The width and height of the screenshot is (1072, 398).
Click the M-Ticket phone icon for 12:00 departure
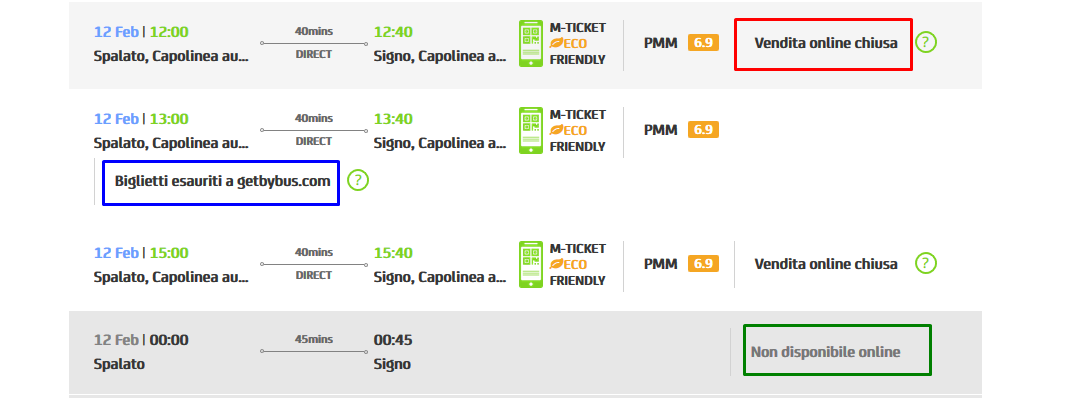coord(531,43)
